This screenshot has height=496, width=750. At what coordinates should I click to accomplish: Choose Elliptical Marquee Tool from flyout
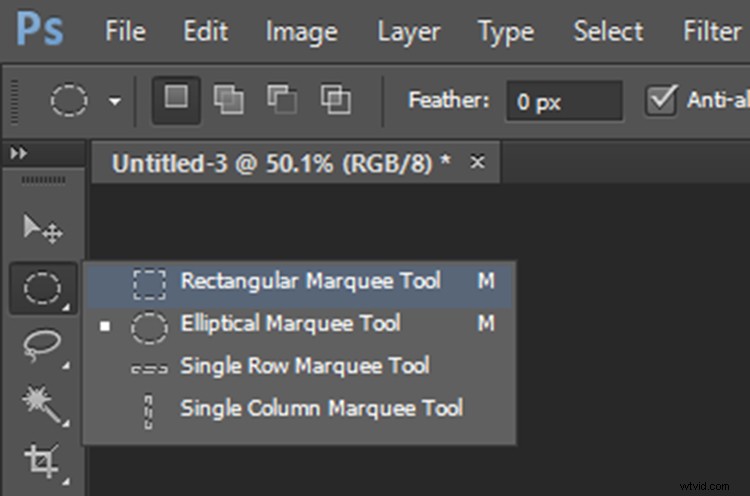(x=290, y=324)
